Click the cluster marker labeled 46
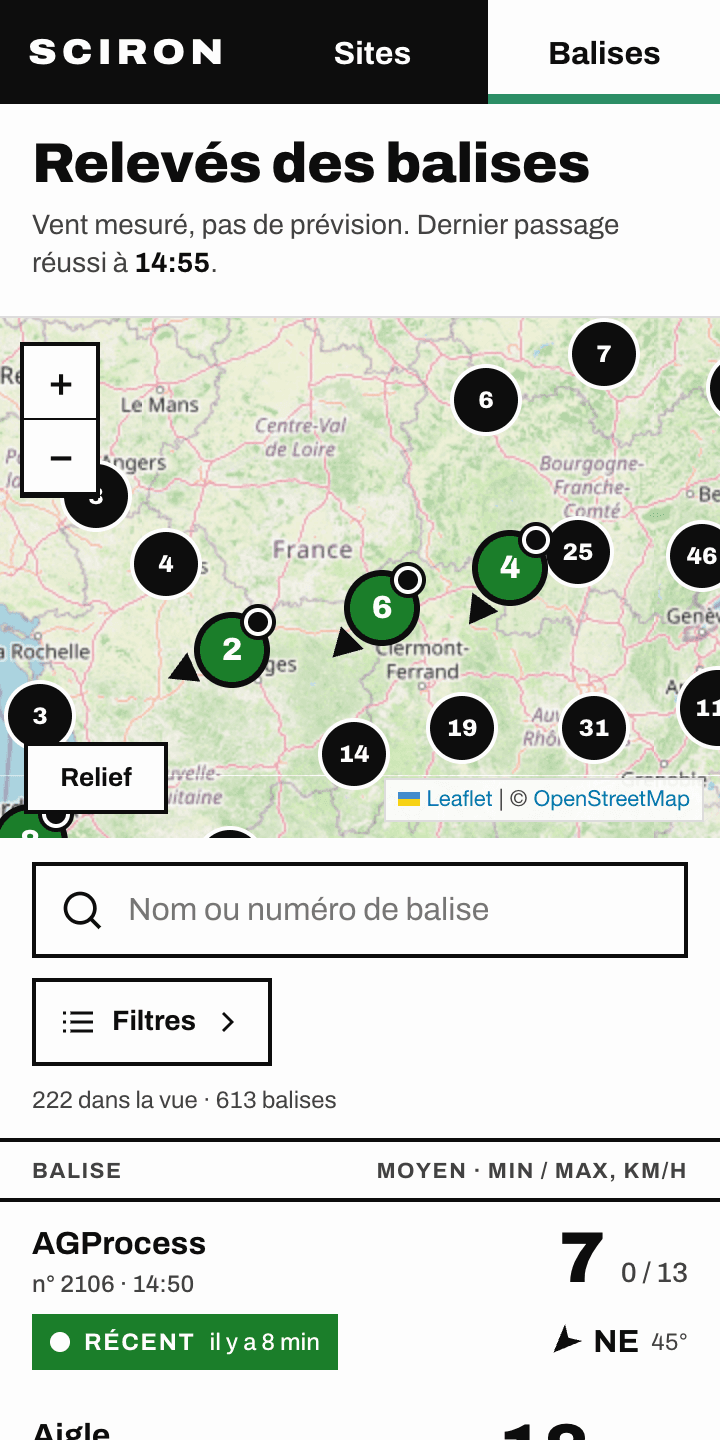720x1440 pixels. click(x=700, y=555)
